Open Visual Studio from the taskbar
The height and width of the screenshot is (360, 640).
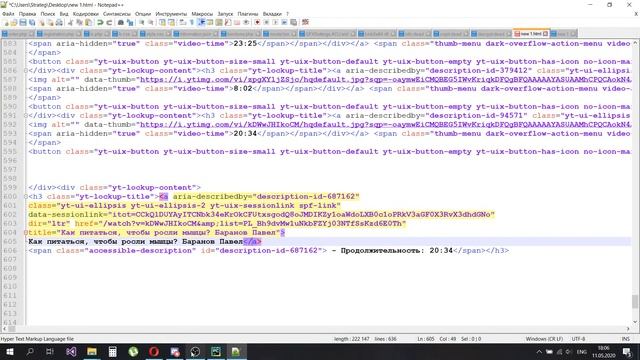point(71,351)
